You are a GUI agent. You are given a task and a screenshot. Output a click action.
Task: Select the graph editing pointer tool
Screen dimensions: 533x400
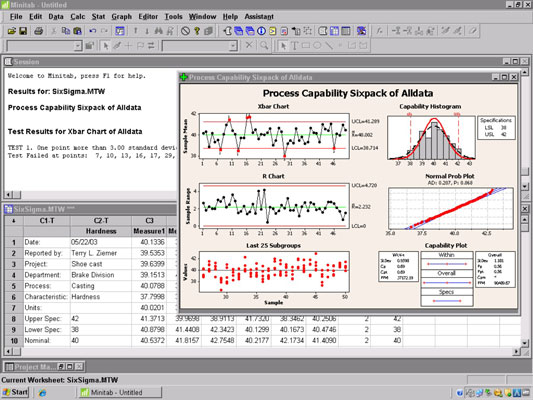[283, 46]
